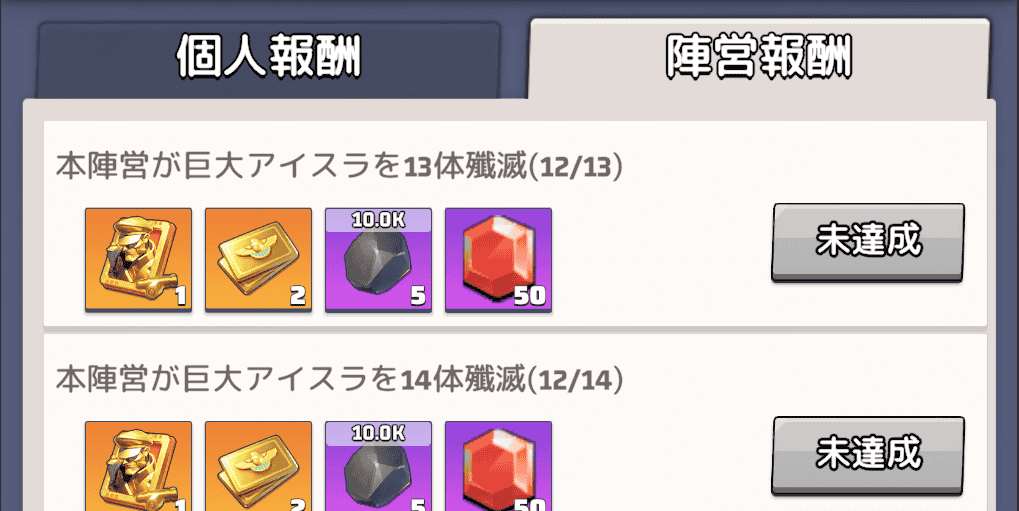The height and width of the screenshot is (511, 1019).
Task: Click the (12/14) progress counter text
Action: click(576, 379)
